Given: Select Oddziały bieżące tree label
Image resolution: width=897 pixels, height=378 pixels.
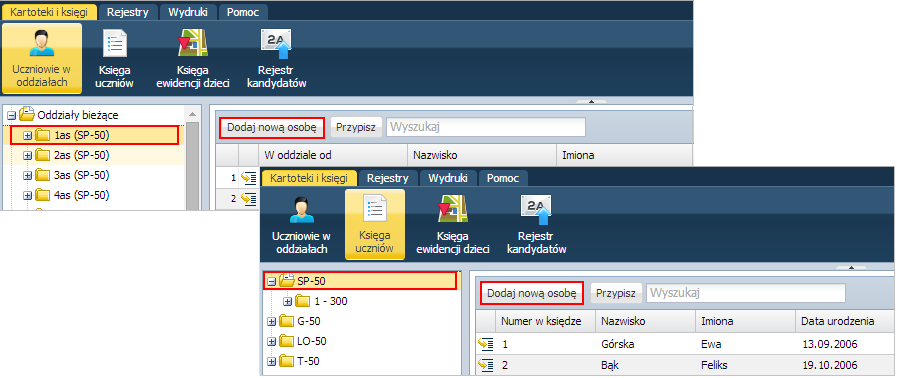Looking at the screenshot, I should (78, 115).
